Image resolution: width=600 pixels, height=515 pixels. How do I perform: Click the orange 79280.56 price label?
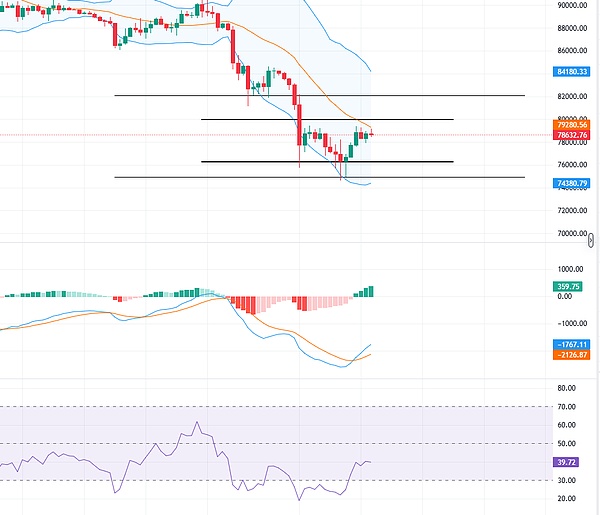coord(572,125)
